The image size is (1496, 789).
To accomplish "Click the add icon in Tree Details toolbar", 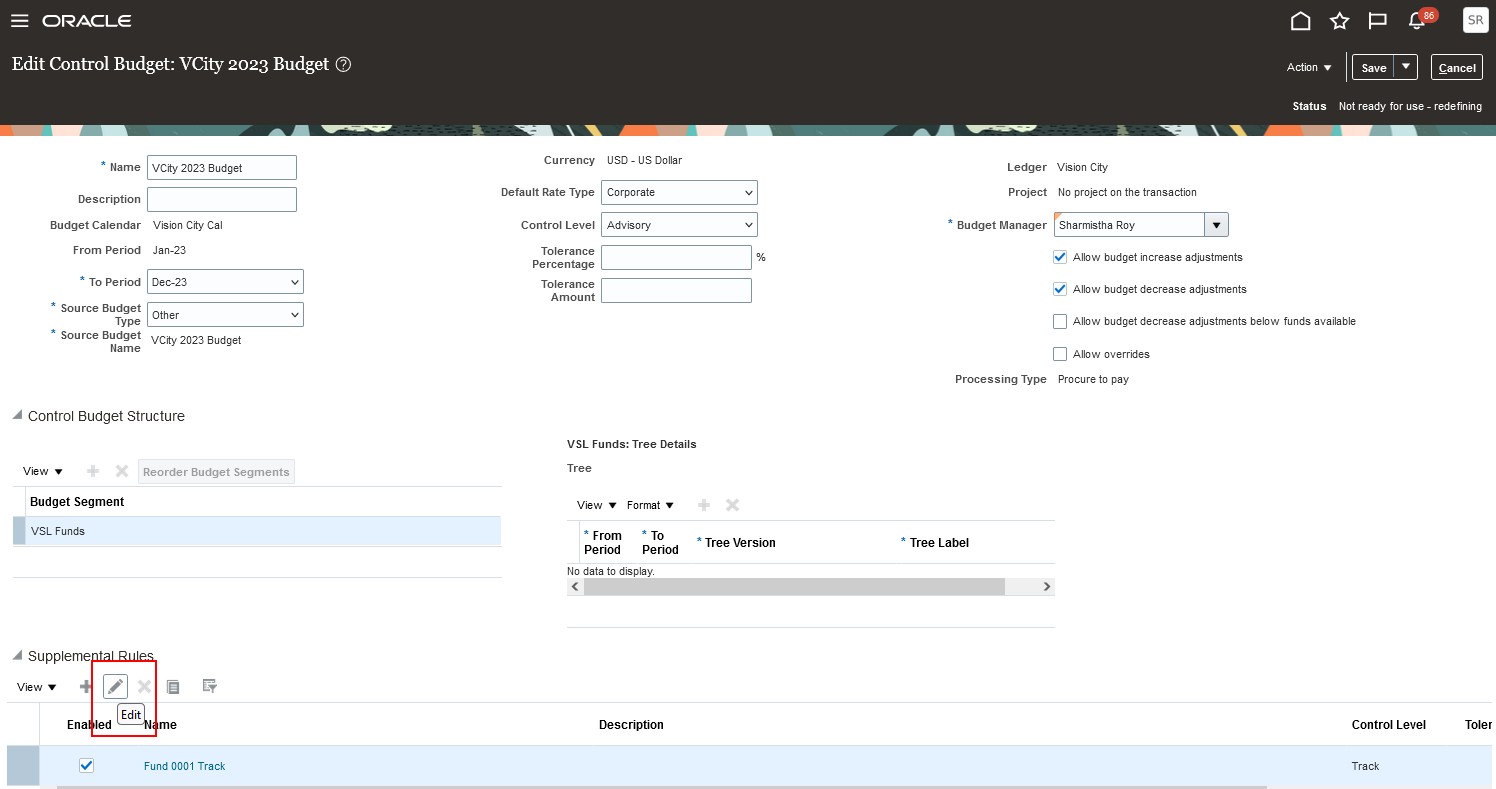I will [x=704, y=505].
